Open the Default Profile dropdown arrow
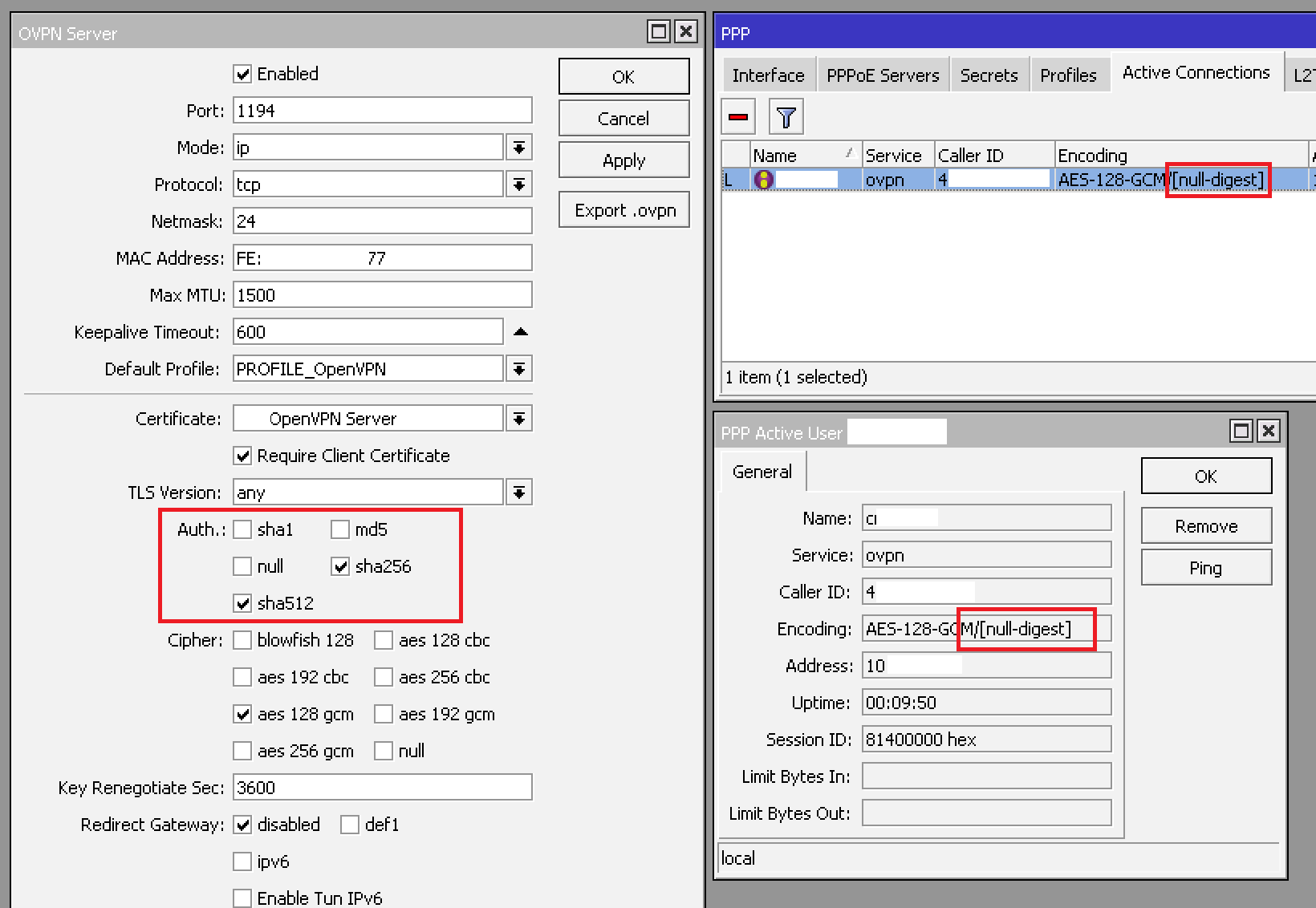 [519, 369]
